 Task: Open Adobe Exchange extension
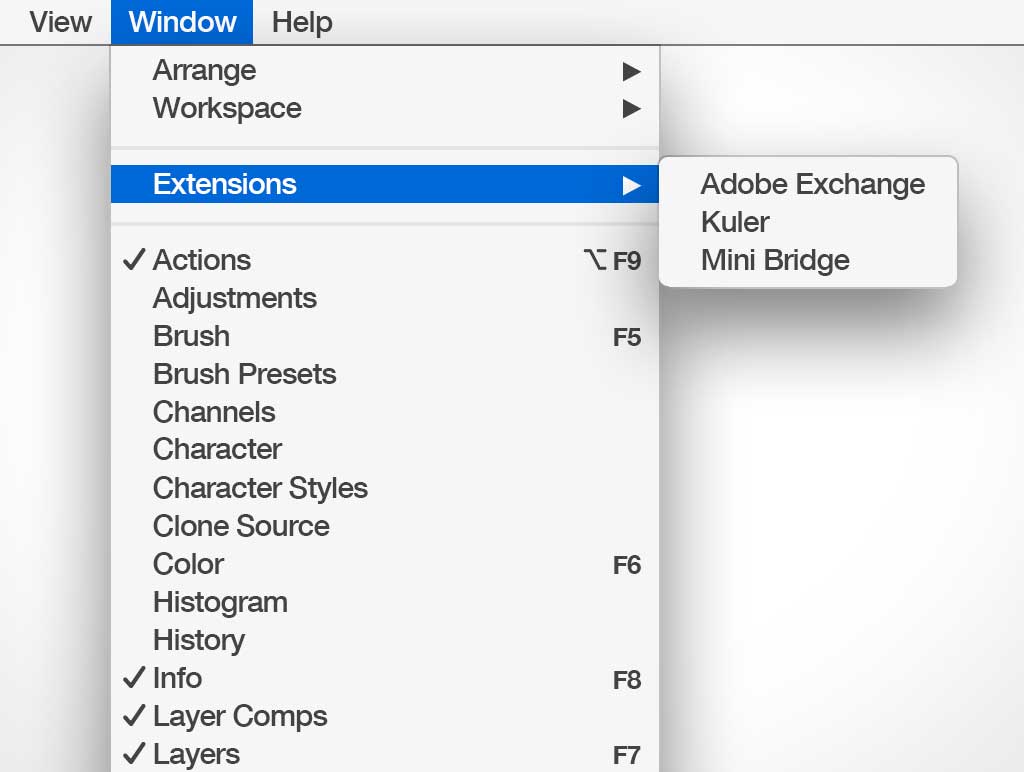pos(812,185)
